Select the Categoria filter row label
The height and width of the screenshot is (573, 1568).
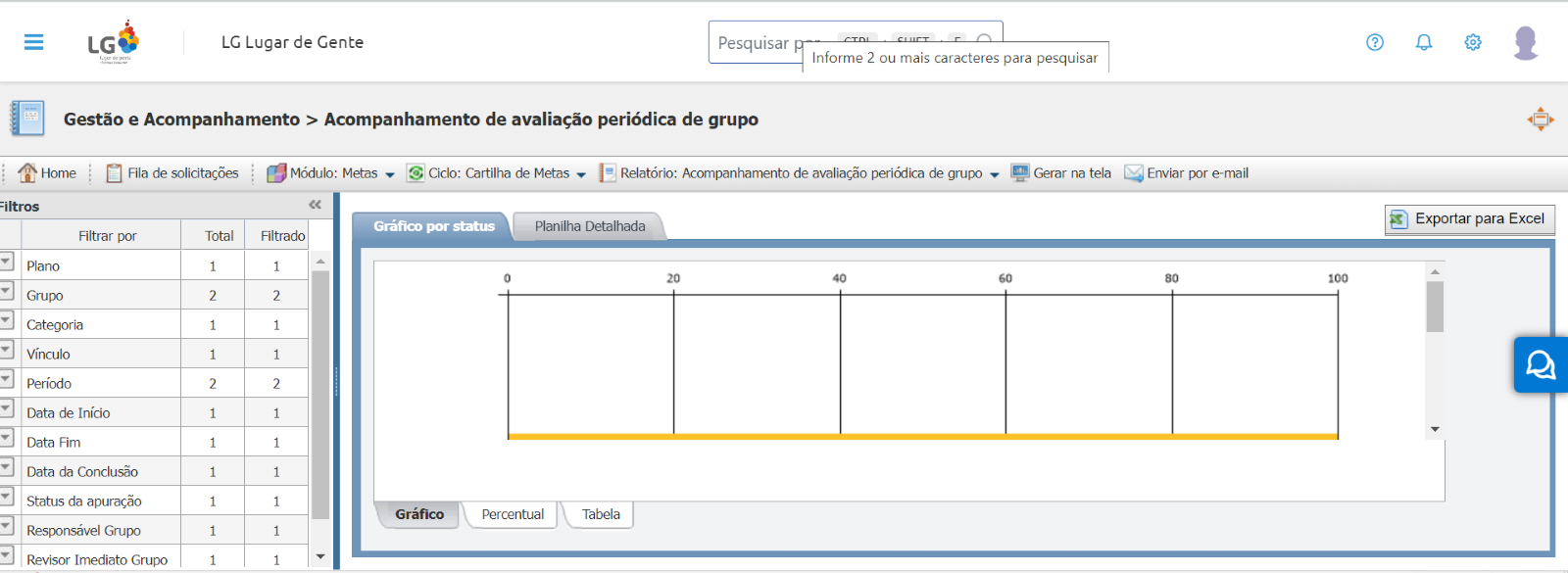pos(55,325)
